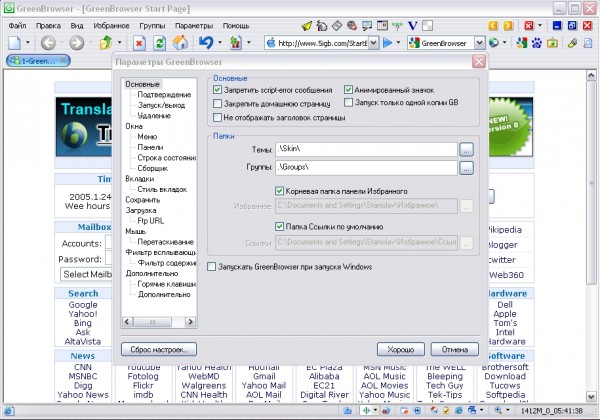The image size is (600, 420).
Task: Enable Запускать GreenBrowser при запуске Windows
Action: click(211, 267)
